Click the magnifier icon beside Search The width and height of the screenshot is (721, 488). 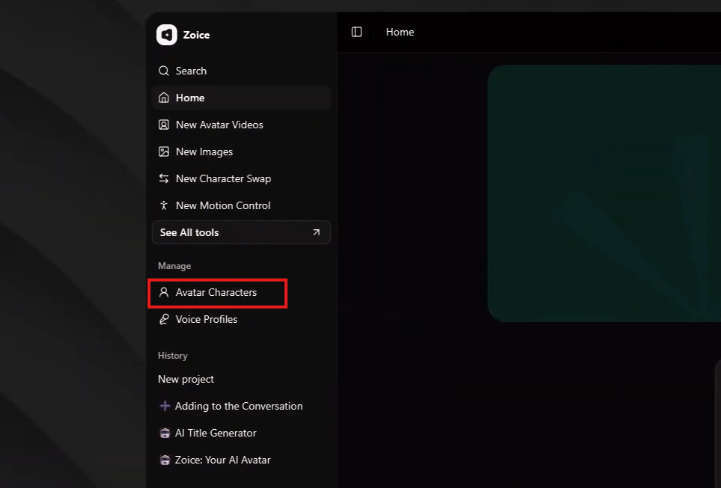point(164,71)
